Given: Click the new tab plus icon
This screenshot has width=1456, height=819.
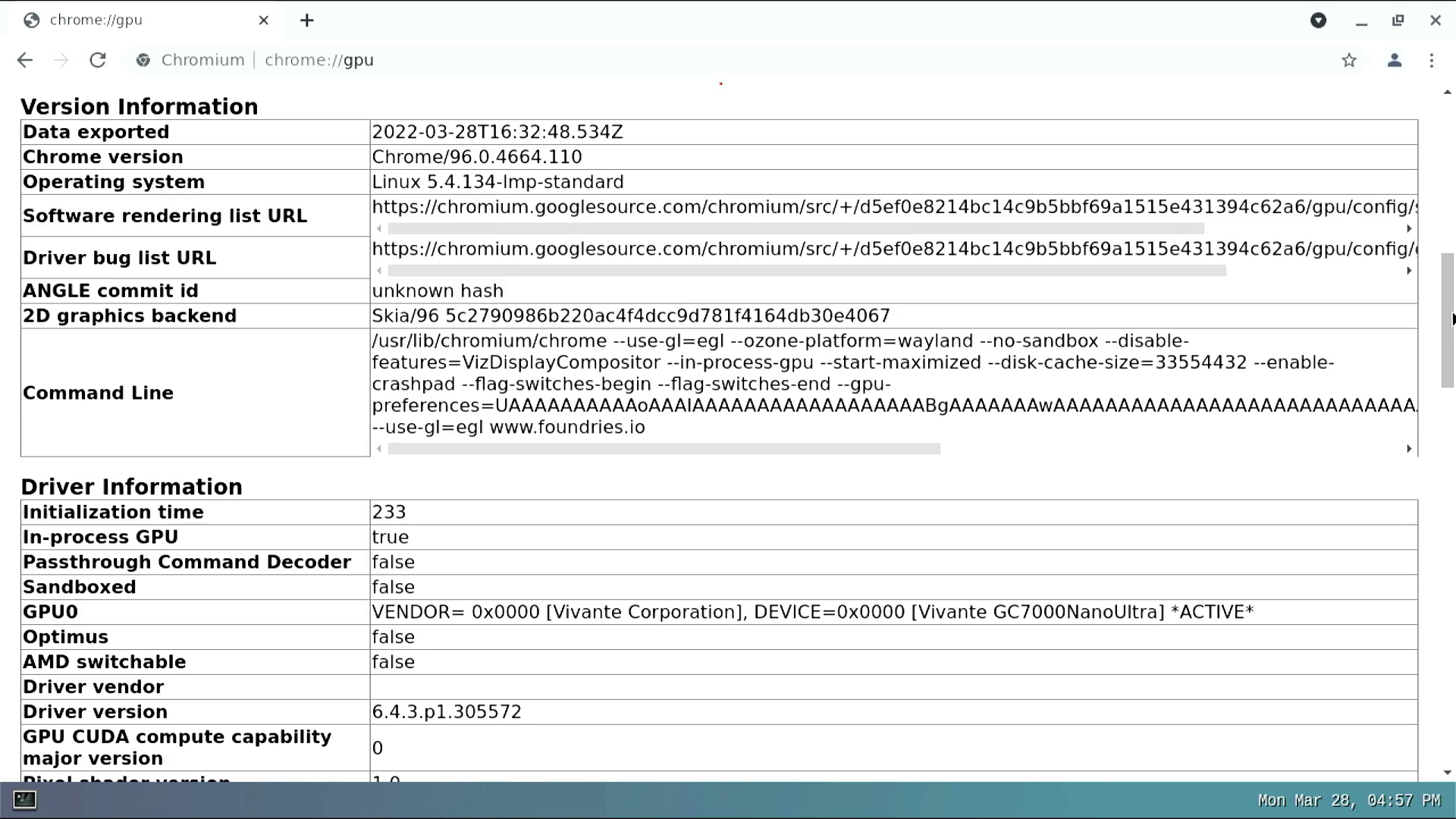Looking at the screenshot, I should (306, 20).
